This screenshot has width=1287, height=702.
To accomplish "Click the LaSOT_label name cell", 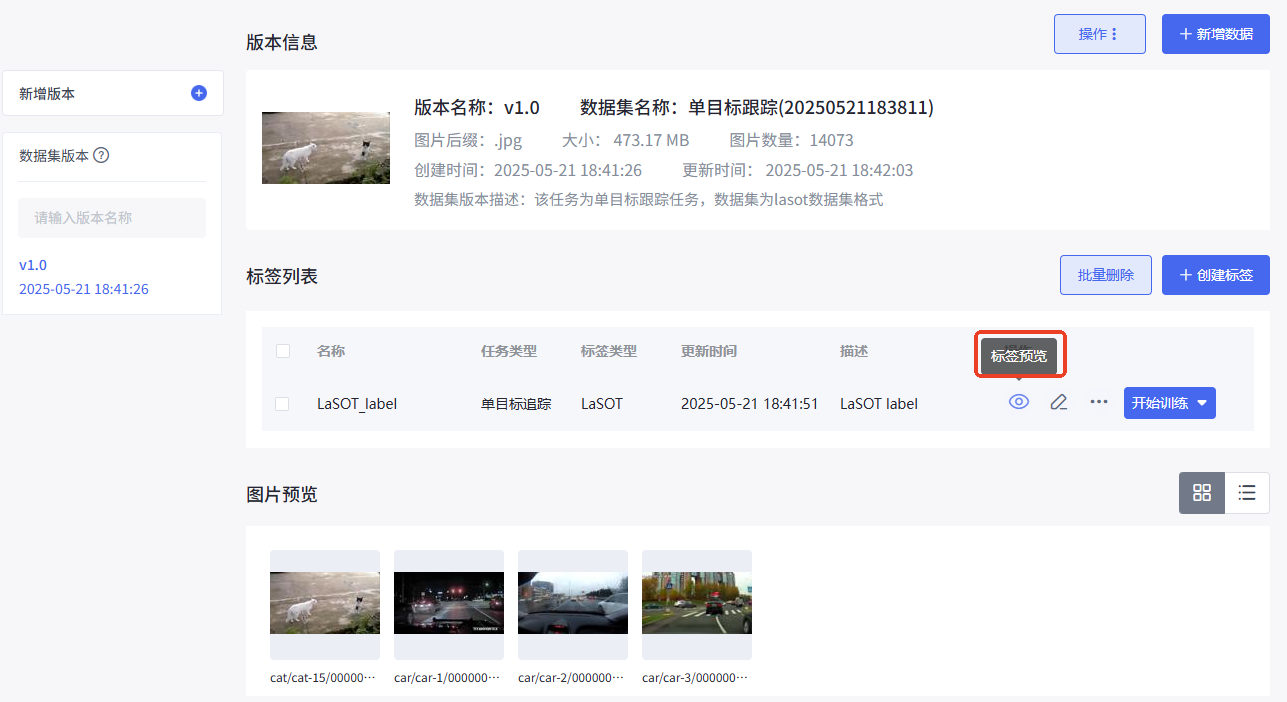I will pos(357,404).
